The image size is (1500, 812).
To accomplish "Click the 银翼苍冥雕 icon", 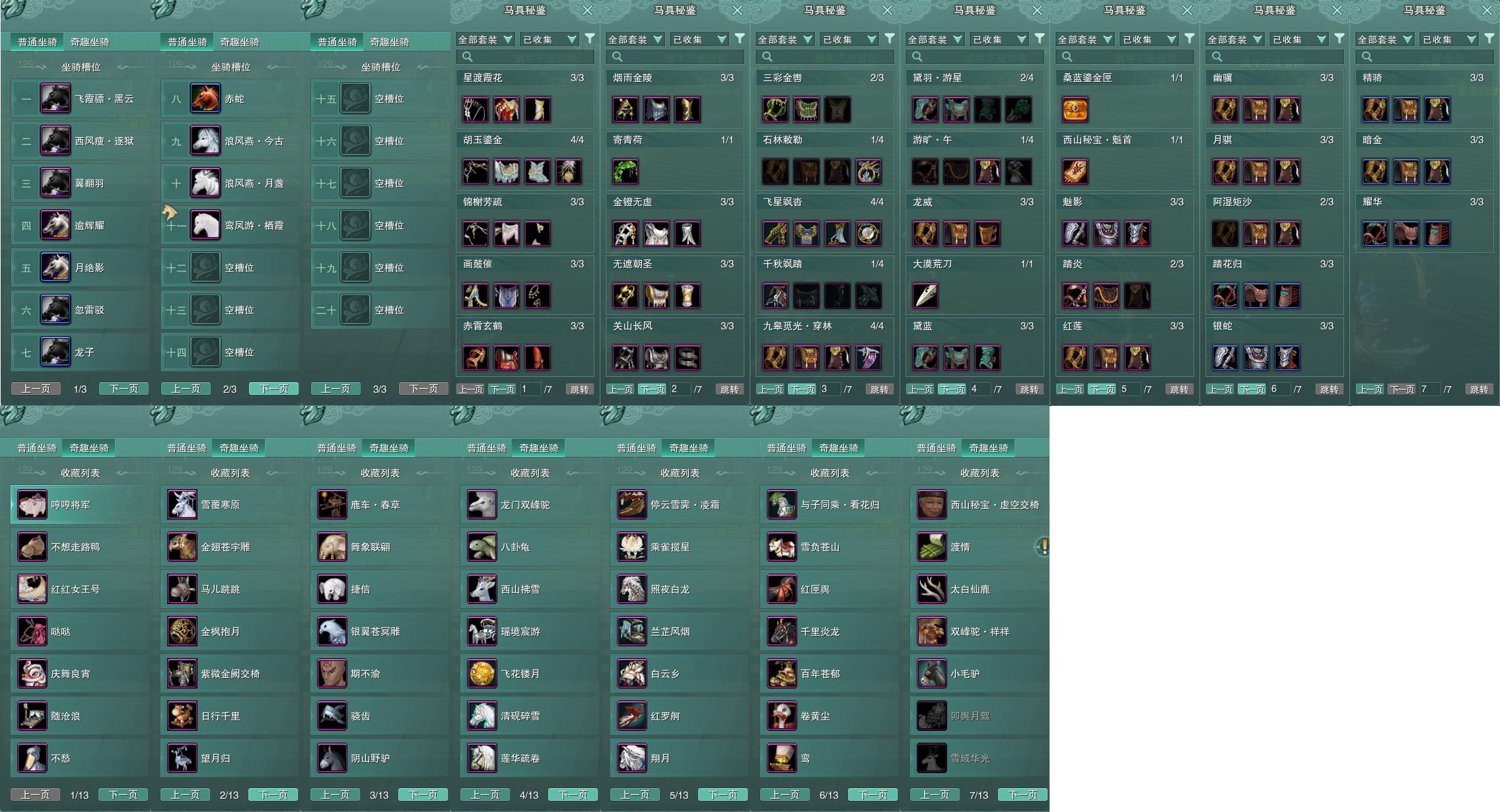I will 332,631.
